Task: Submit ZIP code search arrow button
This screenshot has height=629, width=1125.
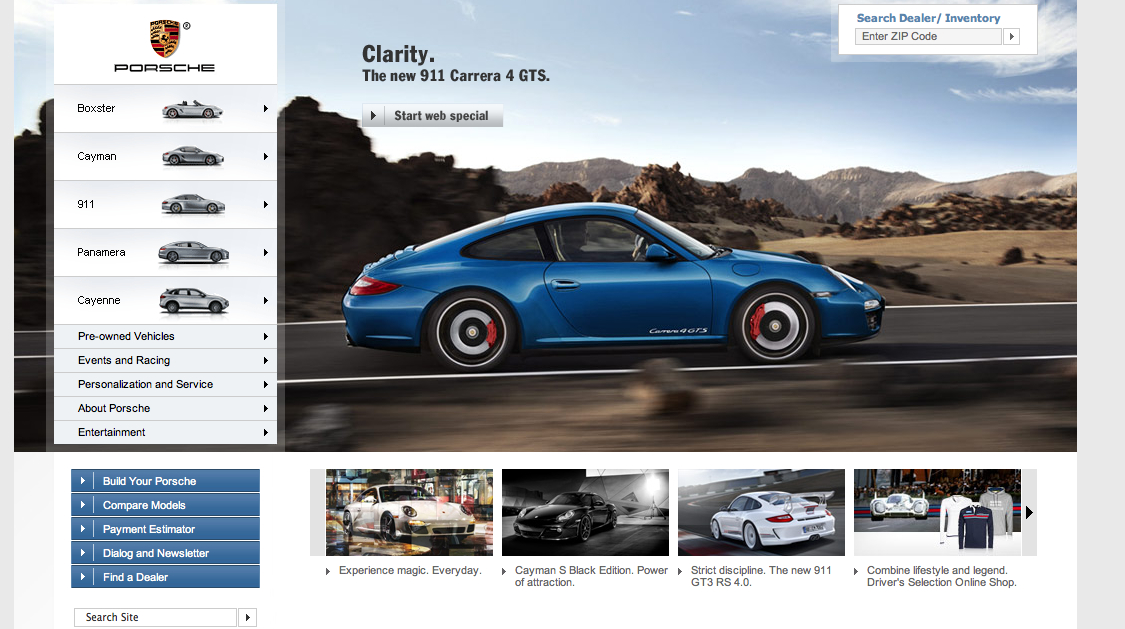Action: (x=1011, y=37)
